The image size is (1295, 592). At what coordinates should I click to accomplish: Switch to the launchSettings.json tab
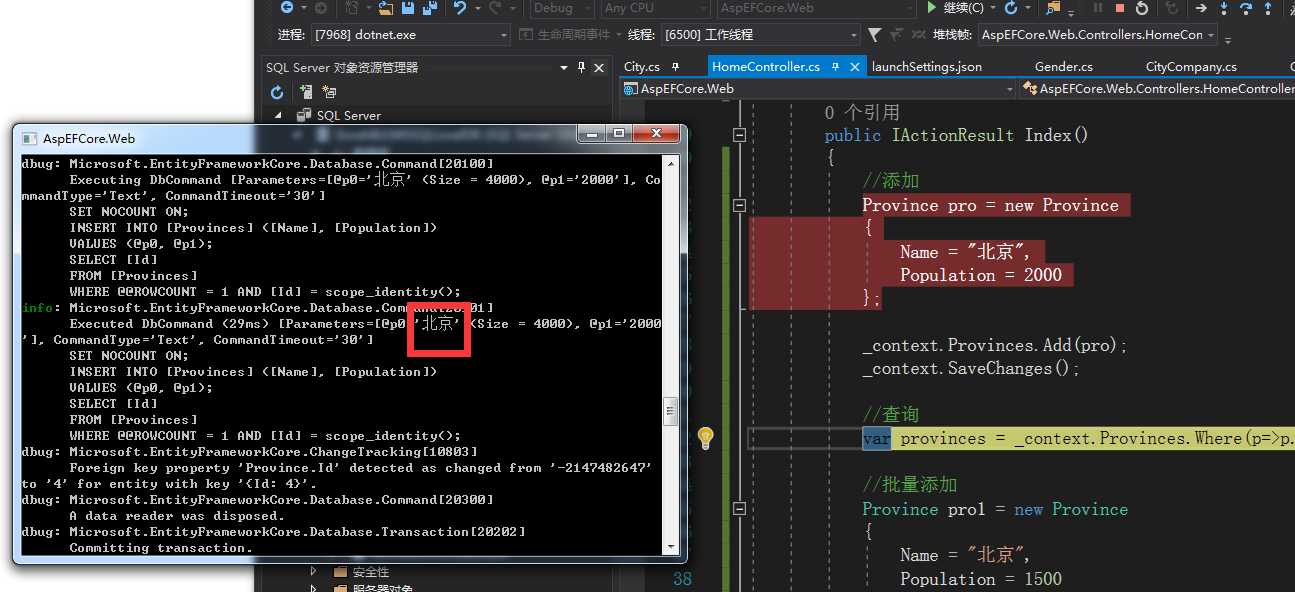(927, 67)
